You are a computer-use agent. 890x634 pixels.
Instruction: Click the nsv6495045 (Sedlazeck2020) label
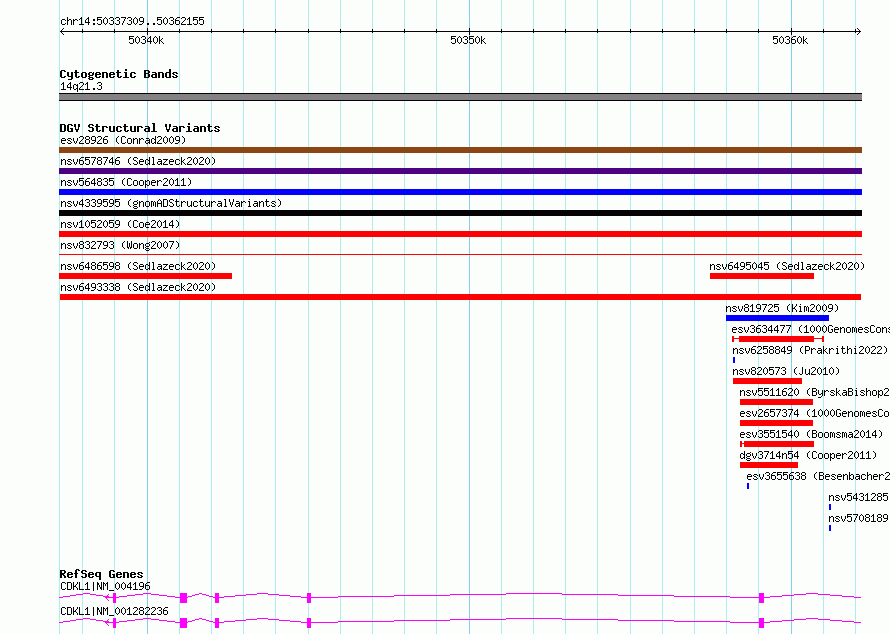tap(787, 266)
